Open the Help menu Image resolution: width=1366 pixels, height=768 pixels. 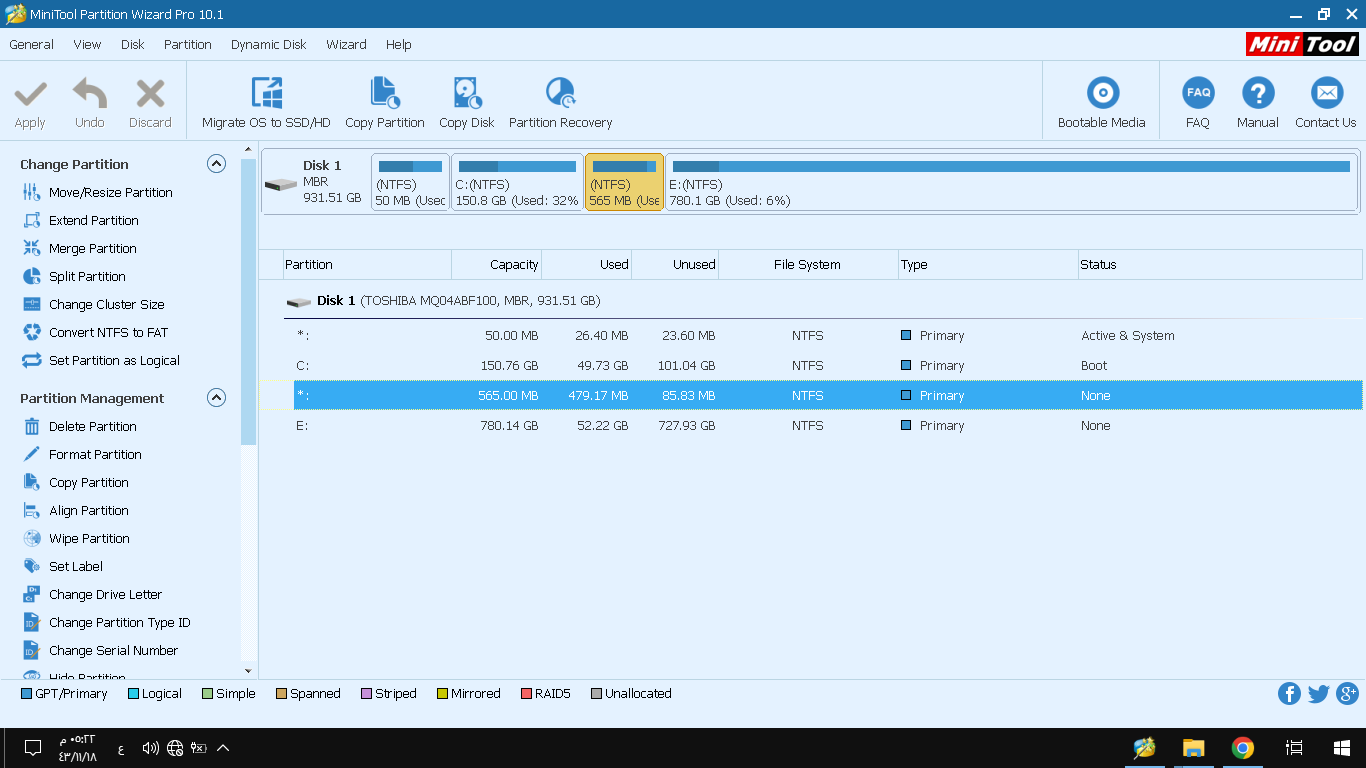coord(399,44)
